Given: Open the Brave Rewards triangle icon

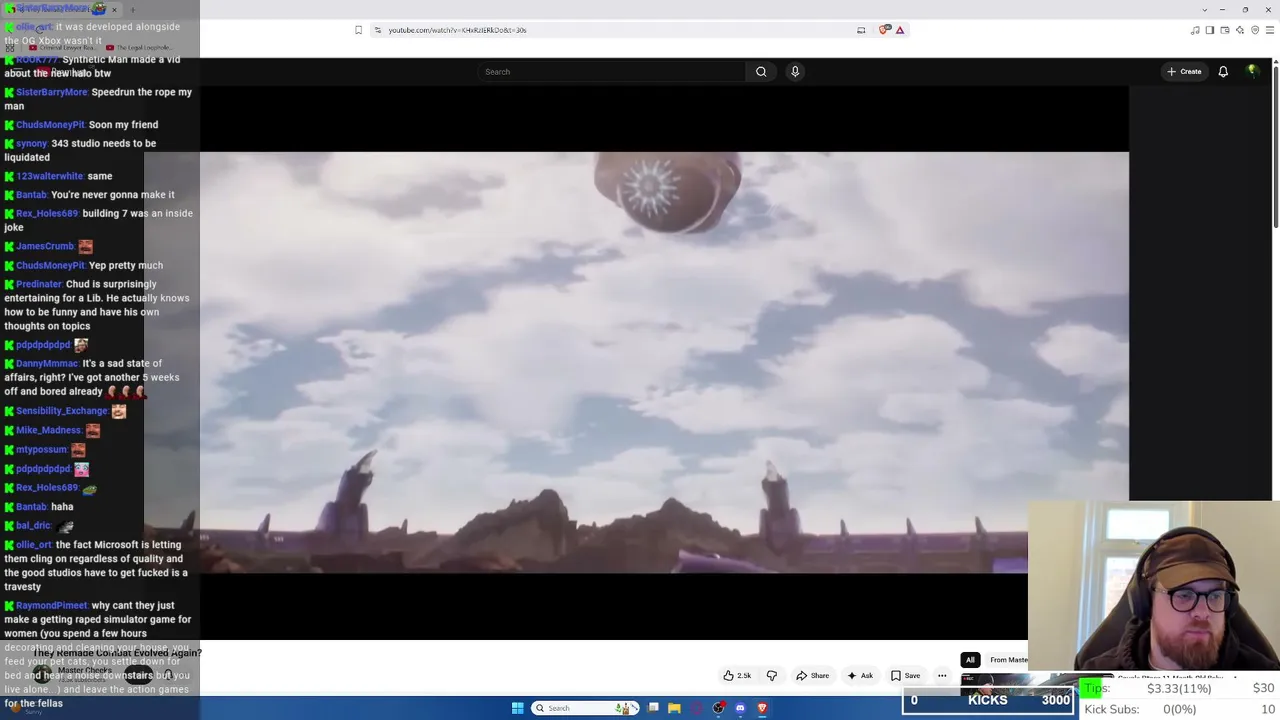Looking at the screenshot, I should [900, 30].
